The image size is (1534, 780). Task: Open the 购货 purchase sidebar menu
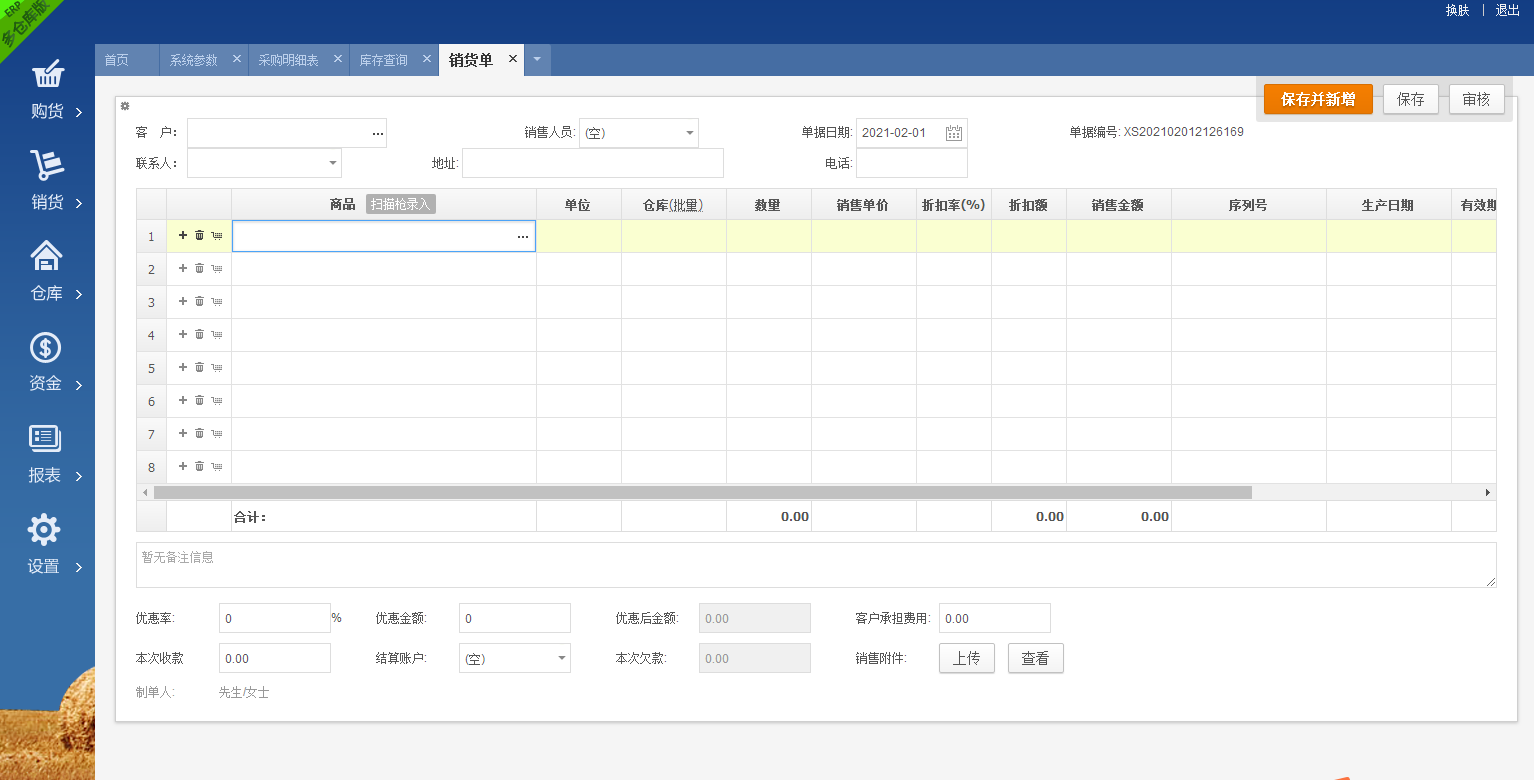(x=47, y=91)
